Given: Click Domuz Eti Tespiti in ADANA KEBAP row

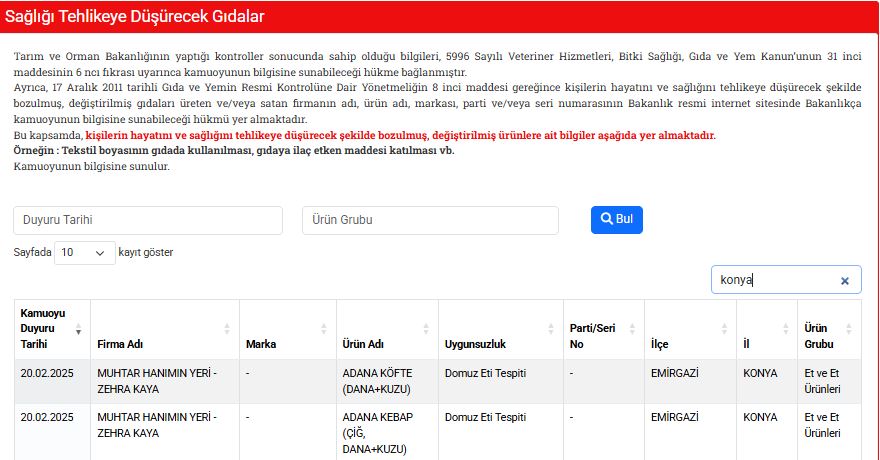Looking at the screenshot, I should pos(485,417).
